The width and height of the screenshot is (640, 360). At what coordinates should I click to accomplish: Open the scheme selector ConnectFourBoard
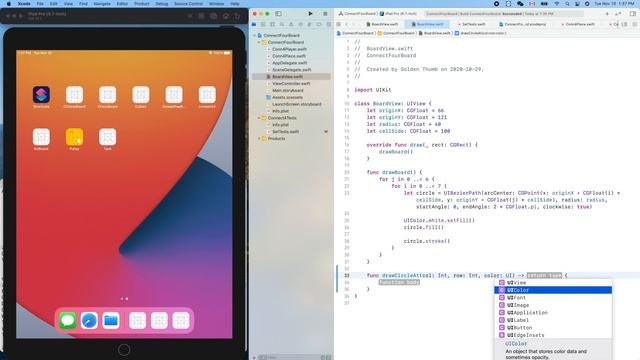tap(357, 14)
